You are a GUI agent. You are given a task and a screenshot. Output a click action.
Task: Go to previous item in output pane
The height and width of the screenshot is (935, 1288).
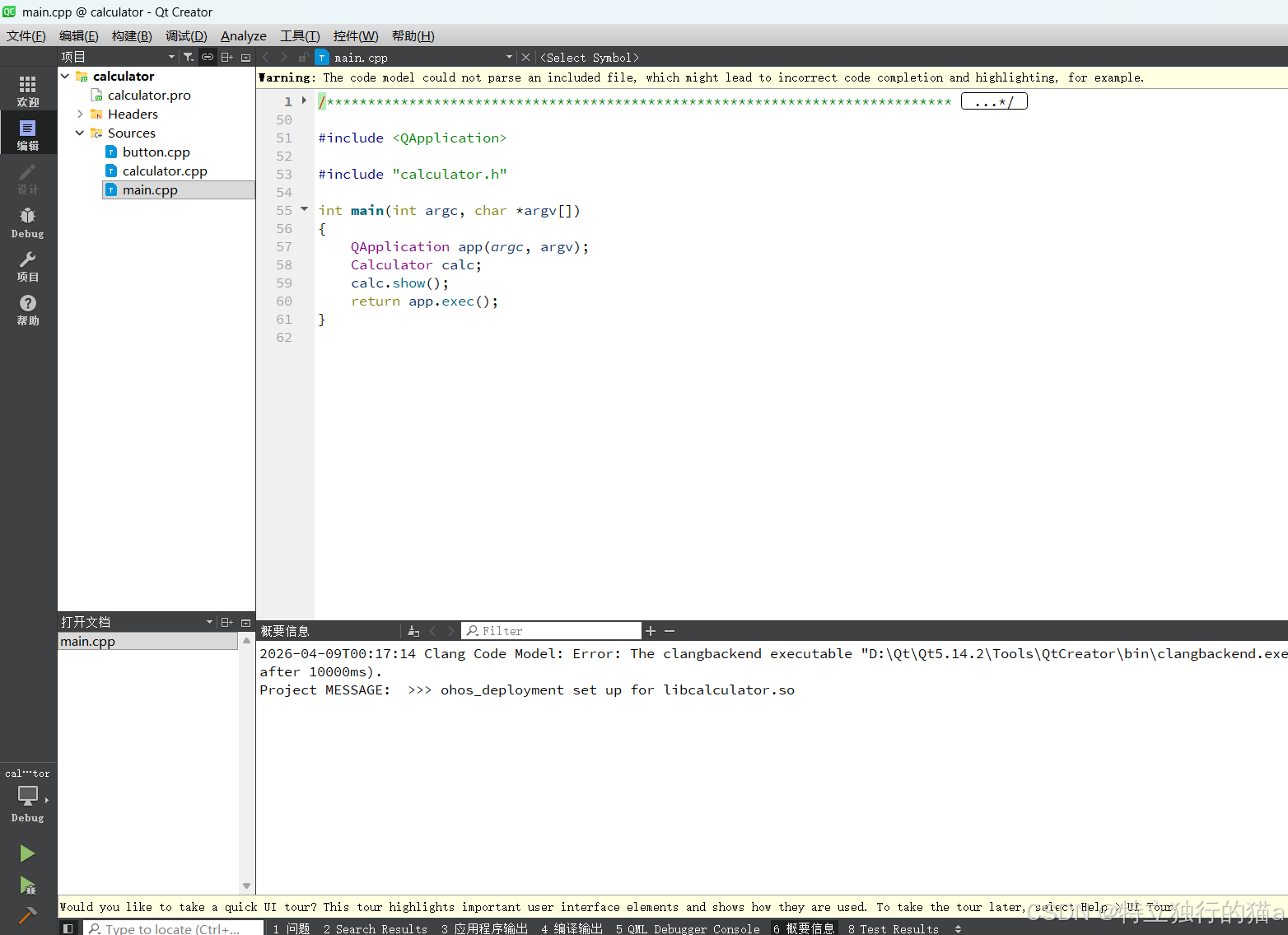tap(432, 631)
